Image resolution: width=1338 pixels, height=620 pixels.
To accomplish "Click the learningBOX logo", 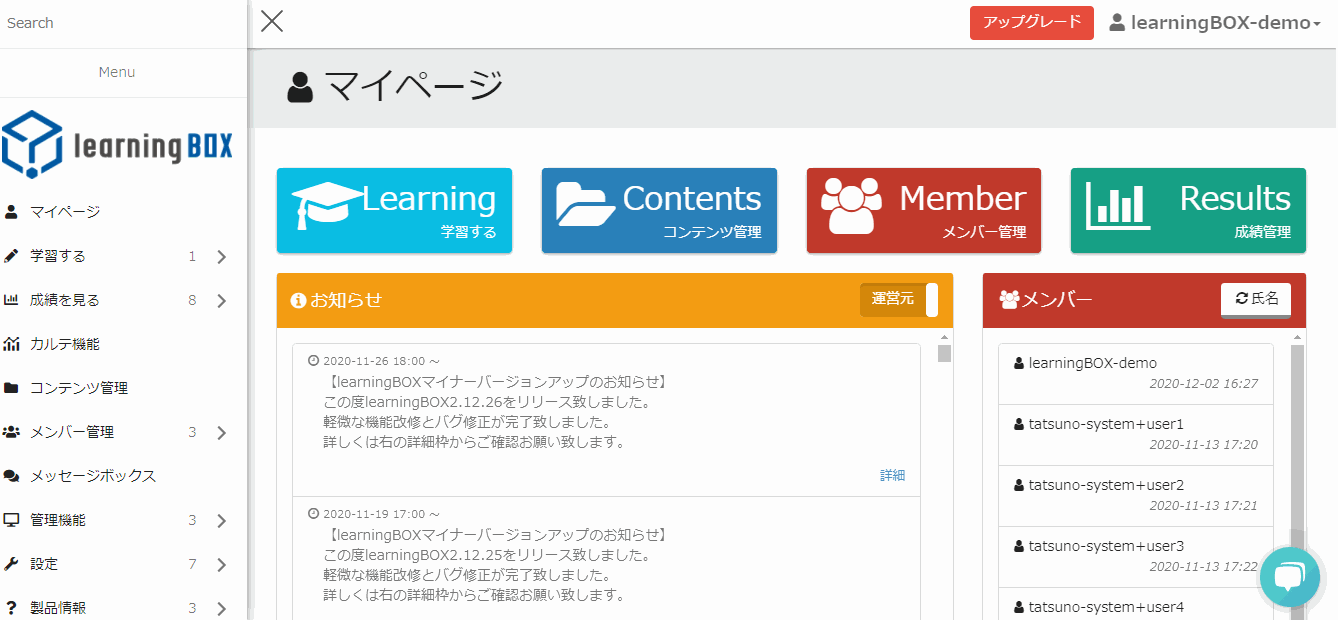I will pyautogui.click(x=117, y=145).
